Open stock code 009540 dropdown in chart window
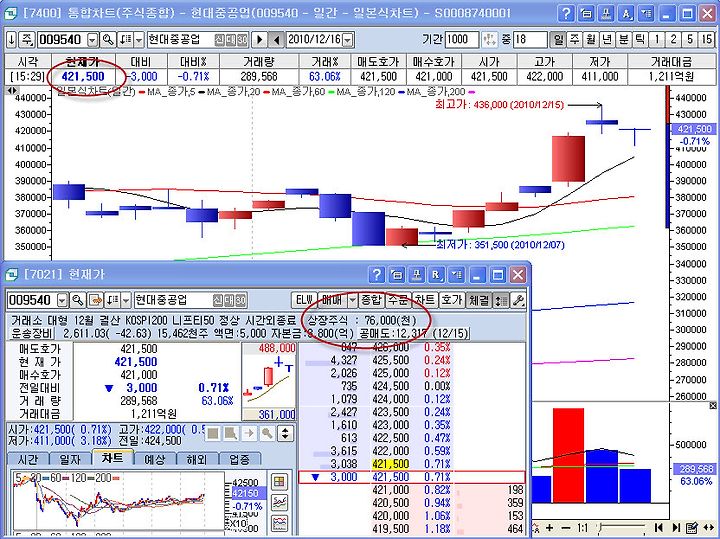720x539 pixels. 93,40
